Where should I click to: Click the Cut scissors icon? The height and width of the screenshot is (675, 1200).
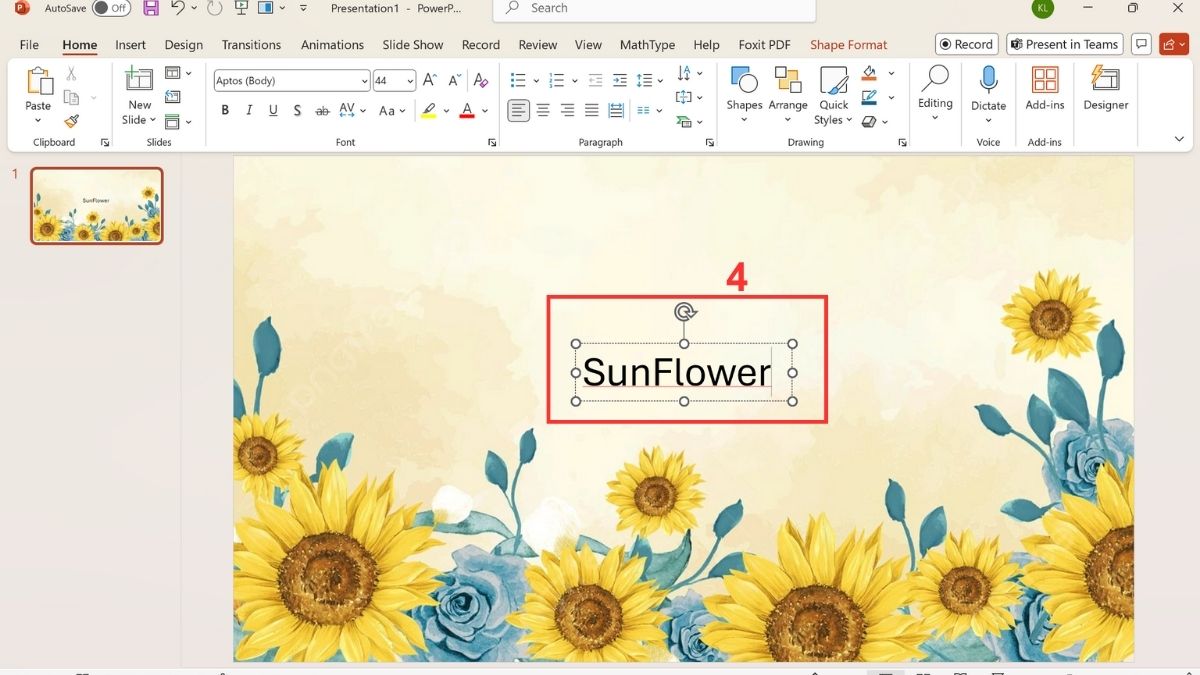pos(71,74)
